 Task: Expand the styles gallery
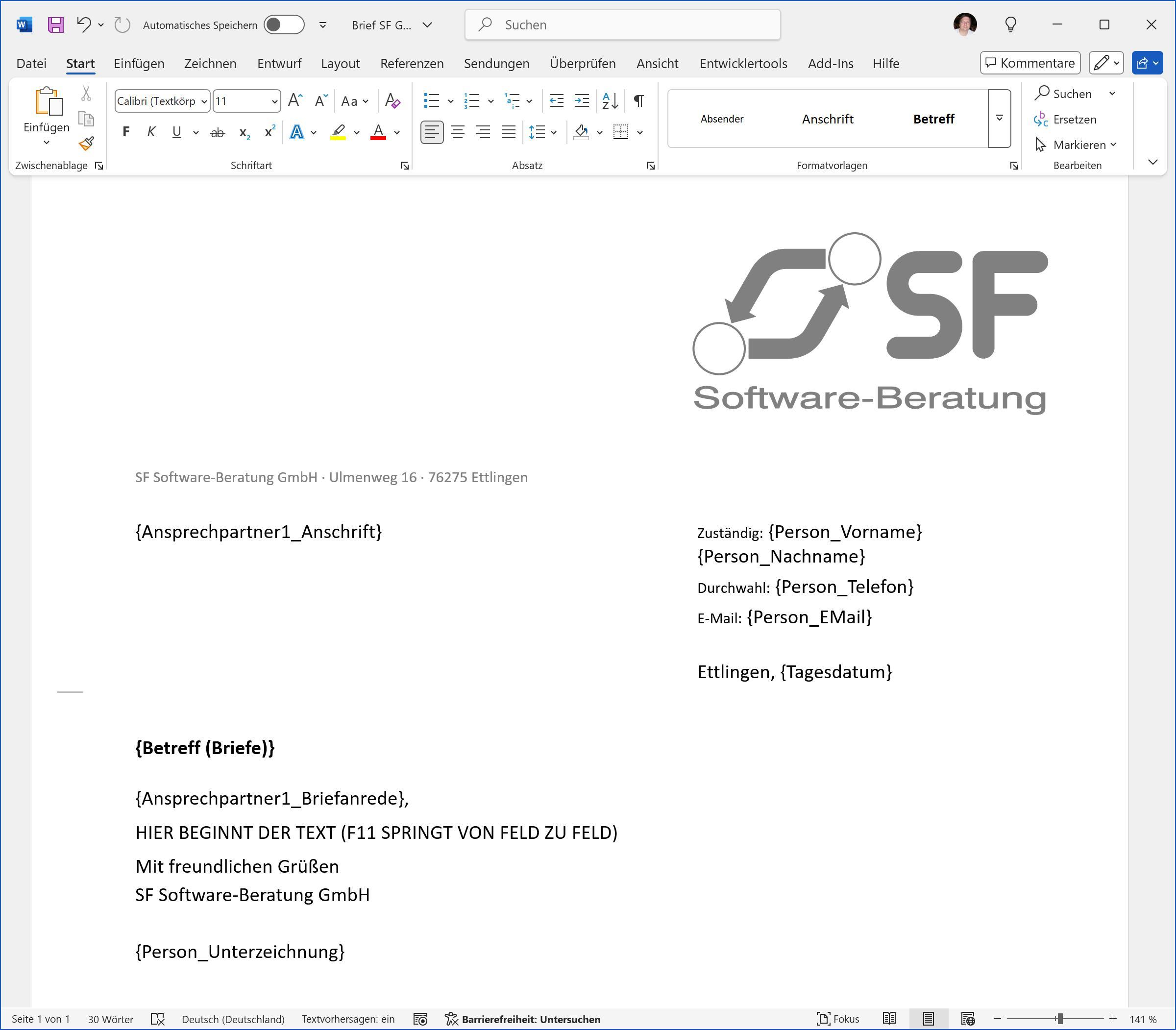[x=1000, y=118]
